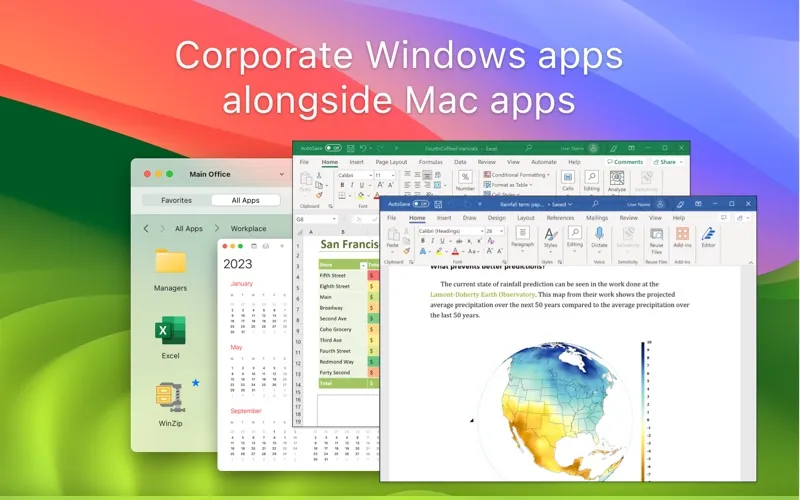
Task: Go back with Main Office back arrow
Action: click(x=146, y=229)
